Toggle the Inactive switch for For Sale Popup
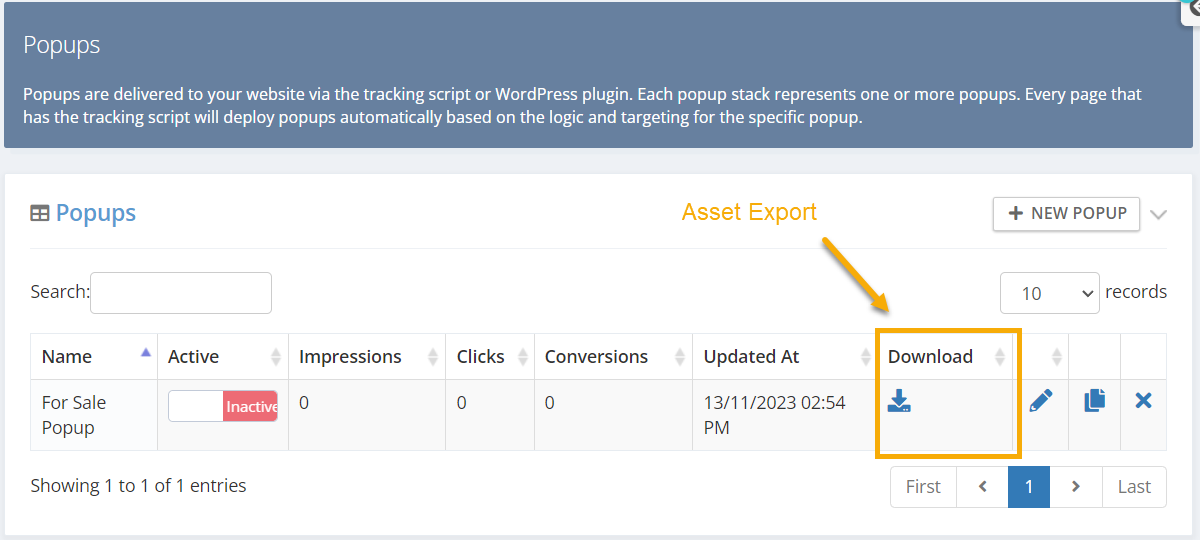This screenshot has height=540, width=1200. tap(223, 406)
